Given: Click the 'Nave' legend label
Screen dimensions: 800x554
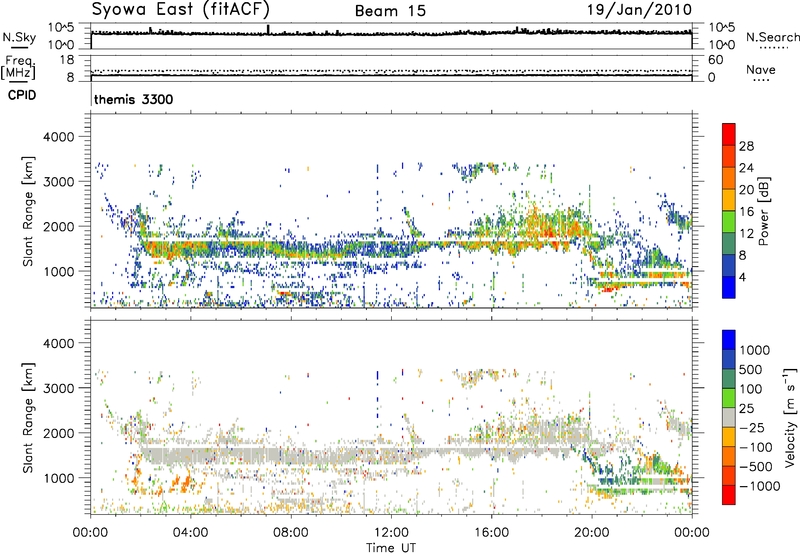Looking at the screenshot, I should [761, 70].
